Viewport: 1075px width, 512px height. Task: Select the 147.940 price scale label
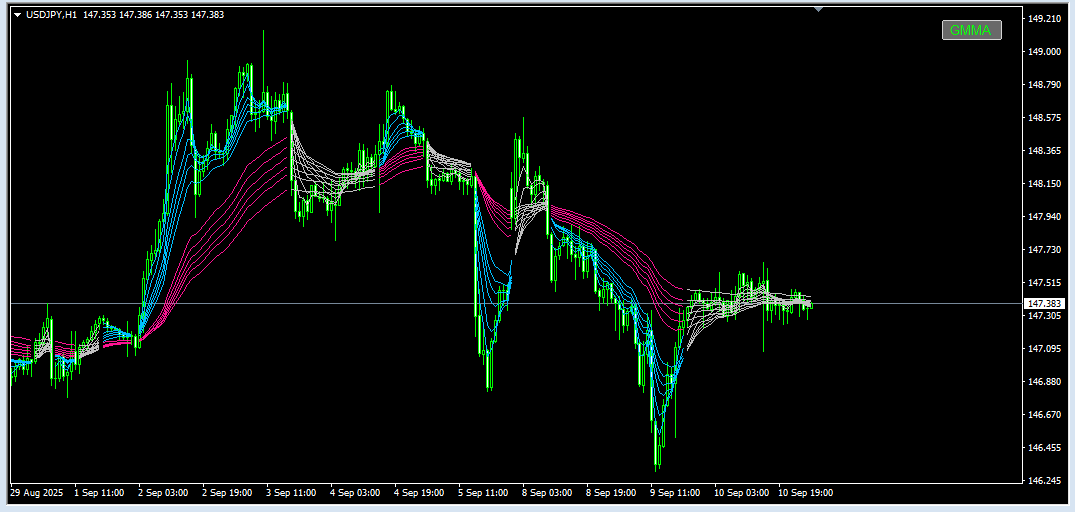[x=1043, y=217]
